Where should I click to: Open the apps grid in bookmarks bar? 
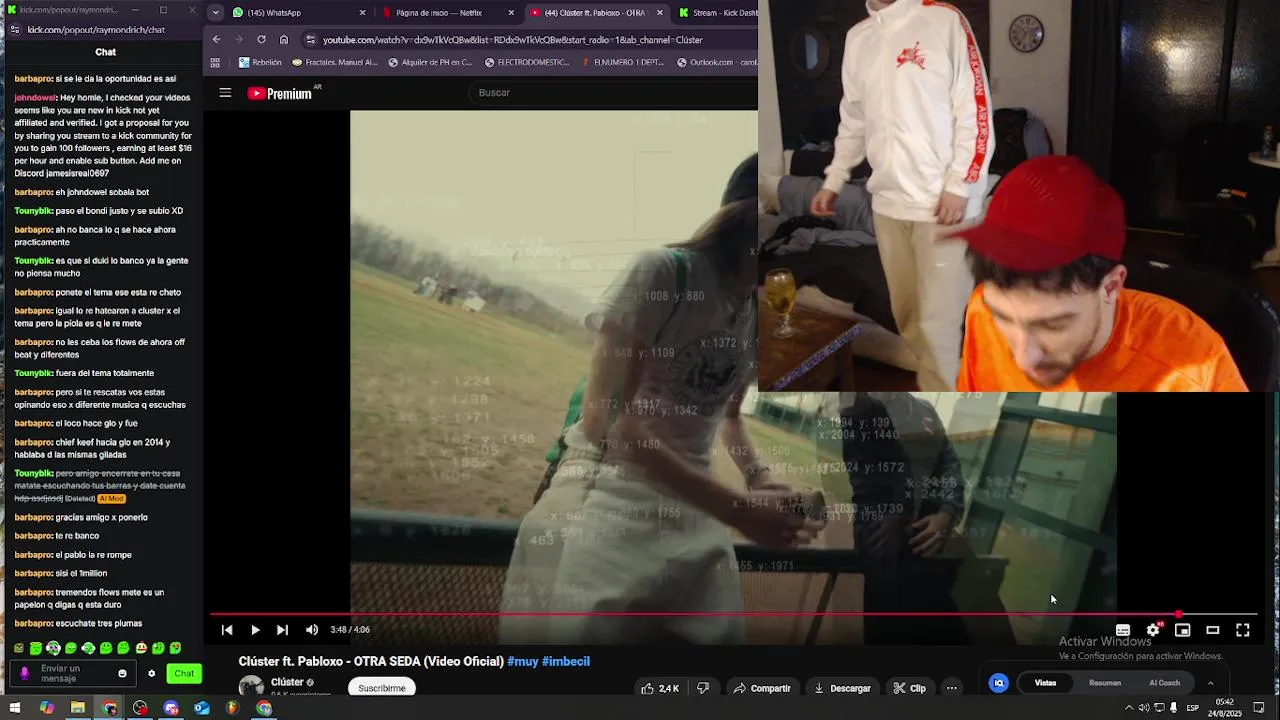click(215, 62)
